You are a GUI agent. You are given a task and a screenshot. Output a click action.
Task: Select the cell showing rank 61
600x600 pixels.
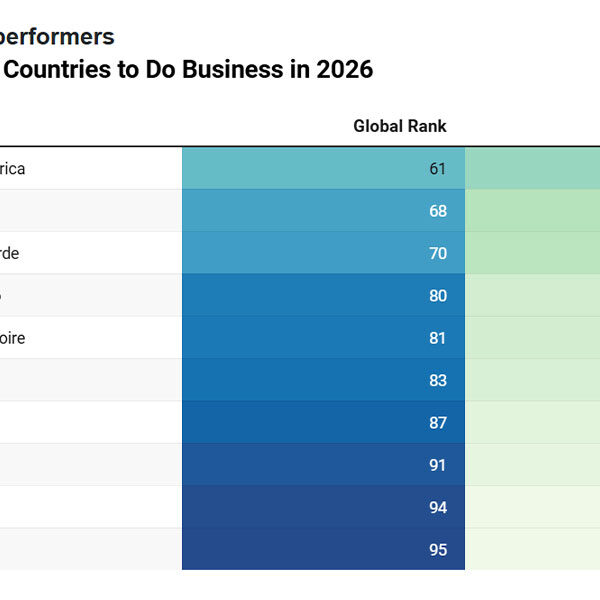click(x=323, y=169)
